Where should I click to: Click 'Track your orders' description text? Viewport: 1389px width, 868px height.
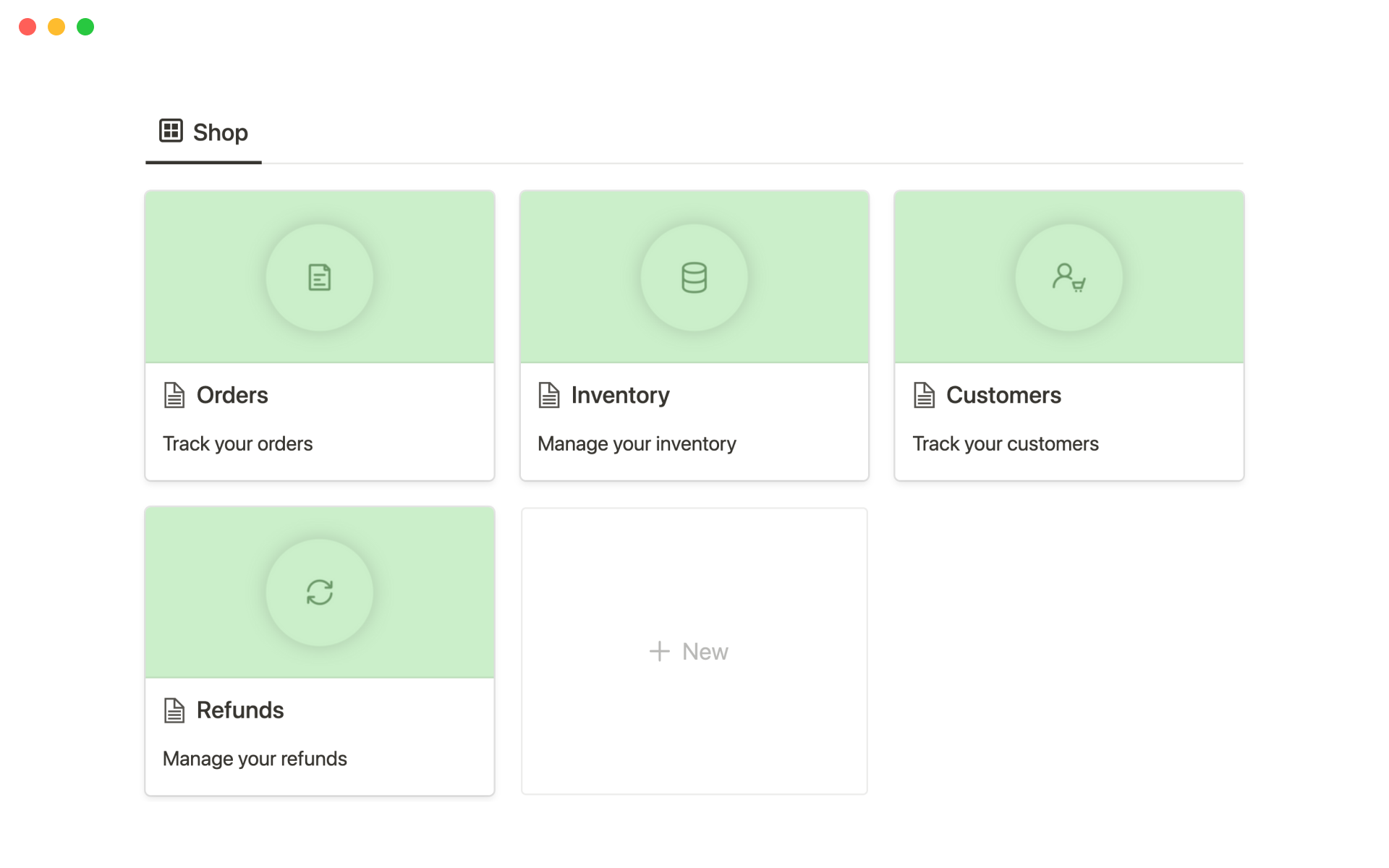click(237, 443)
